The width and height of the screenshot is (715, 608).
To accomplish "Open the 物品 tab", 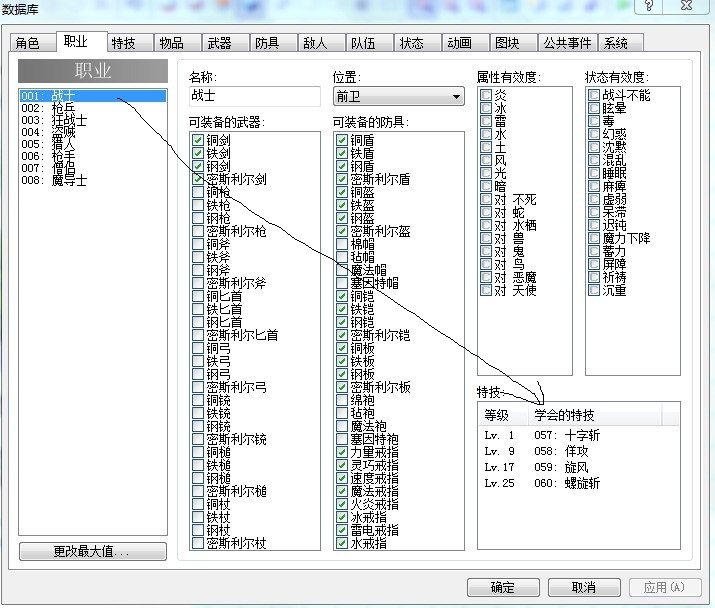I will click(x=177, y=43).
